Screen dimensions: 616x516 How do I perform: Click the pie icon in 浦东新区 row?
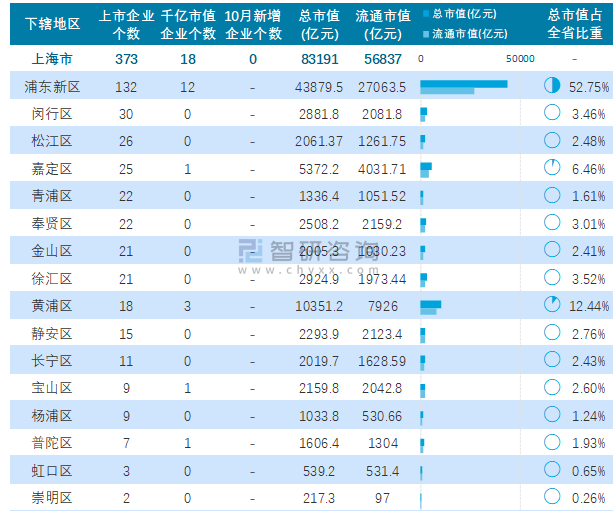551,86
